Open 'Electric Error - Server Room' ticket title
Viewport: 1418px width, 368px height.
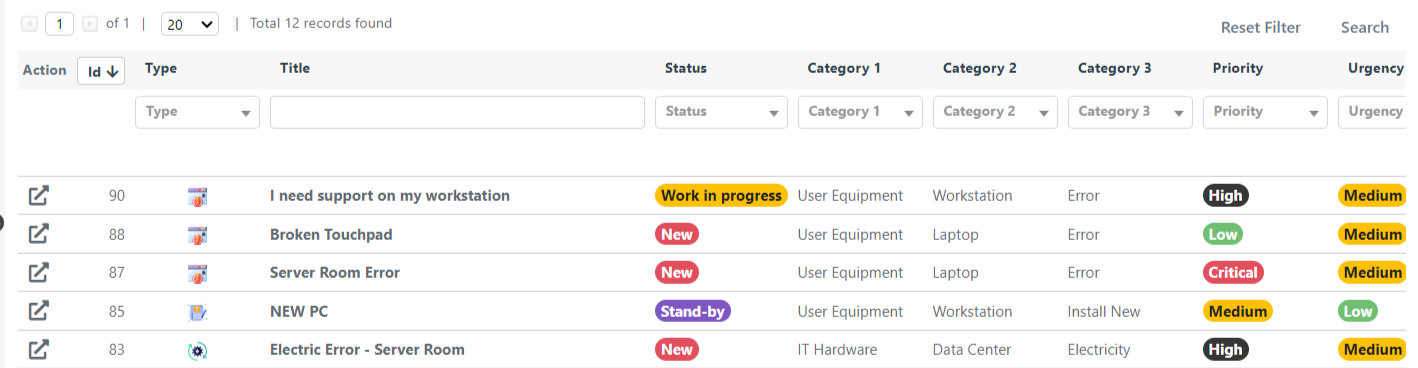click(367, 350)
